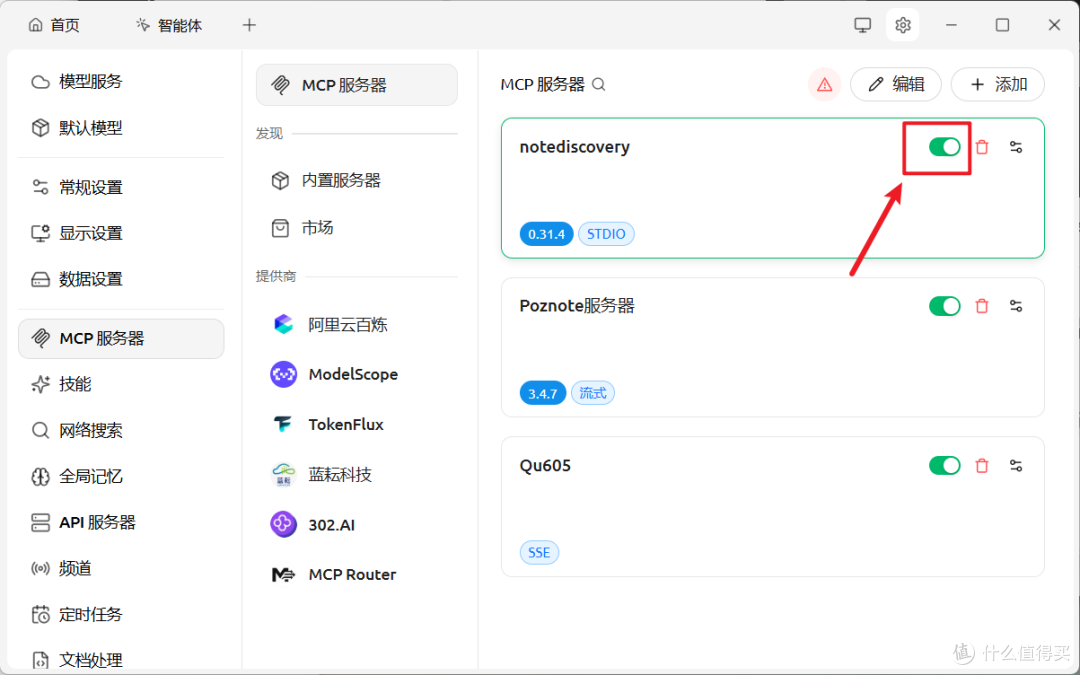1080x675 pixels.
Task: Go to 常规设置
Action: 121,187
